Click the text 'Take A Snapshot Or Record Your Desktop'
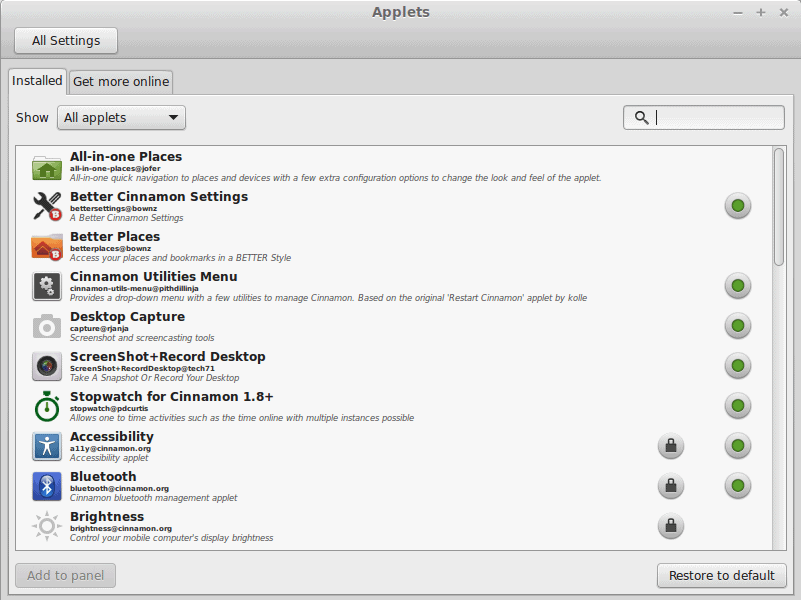Viewport: 801px width, 600px height. tap(154, 378)
